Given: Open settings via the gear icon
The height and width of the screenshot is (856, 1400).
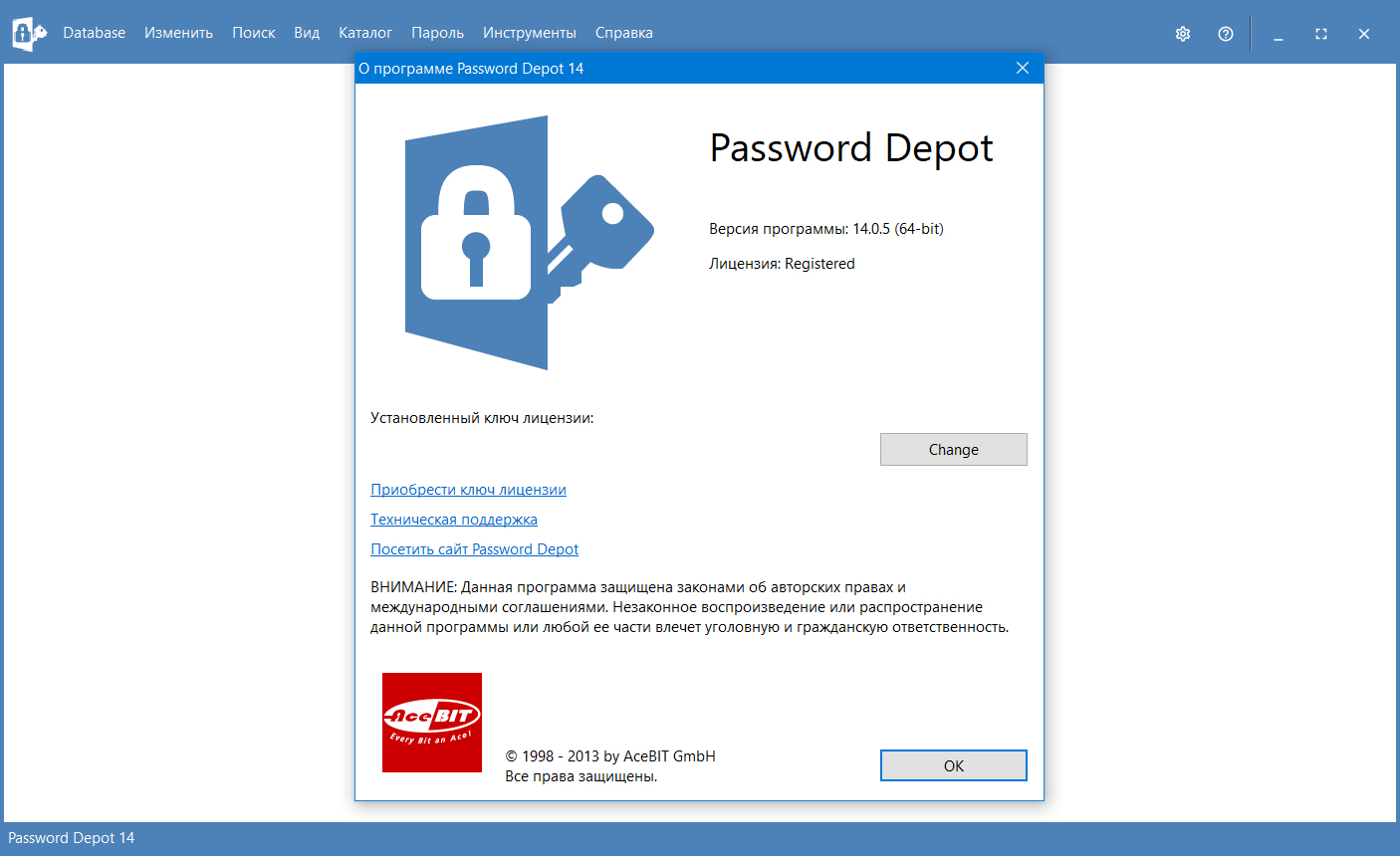Looking at the screenshot, I should pyautogui.click(x=1183, y=34).
